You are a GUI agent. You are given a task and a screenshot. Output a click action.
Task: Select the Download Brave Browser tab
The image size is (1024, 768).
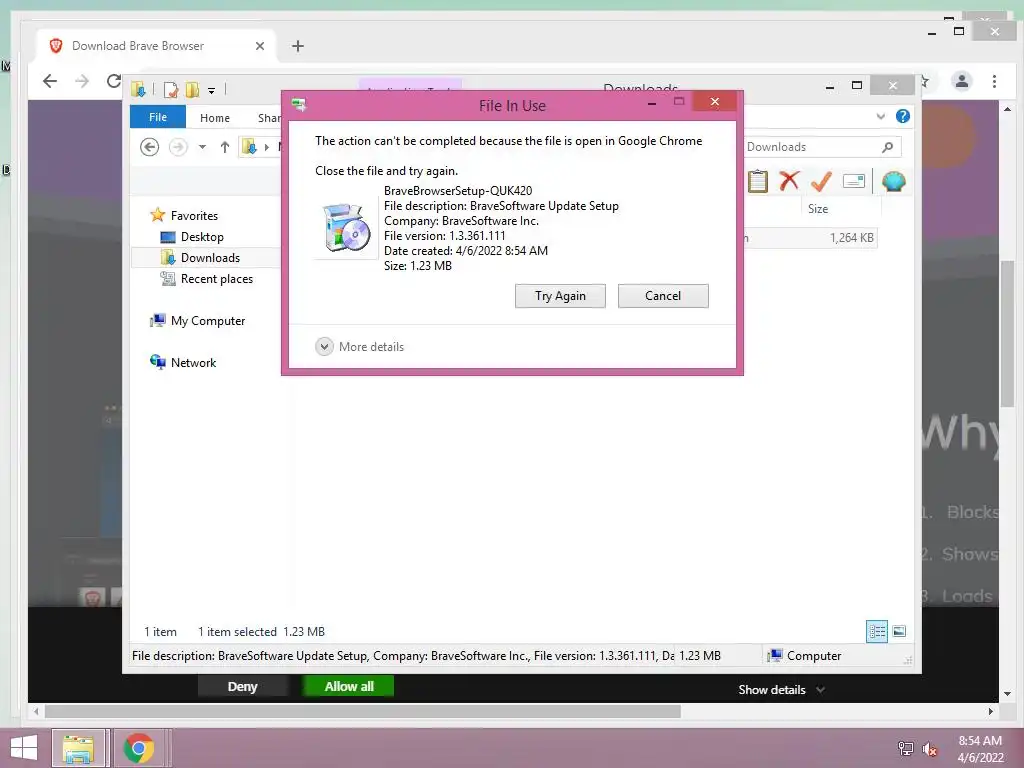157,46
